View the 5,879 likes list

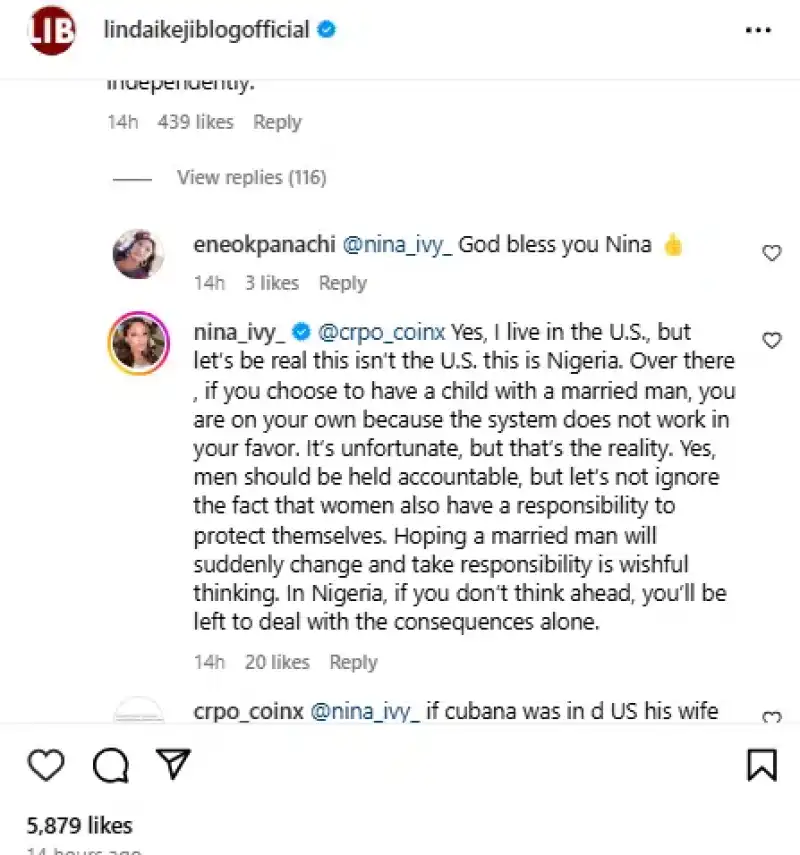[x=79, y=825]
